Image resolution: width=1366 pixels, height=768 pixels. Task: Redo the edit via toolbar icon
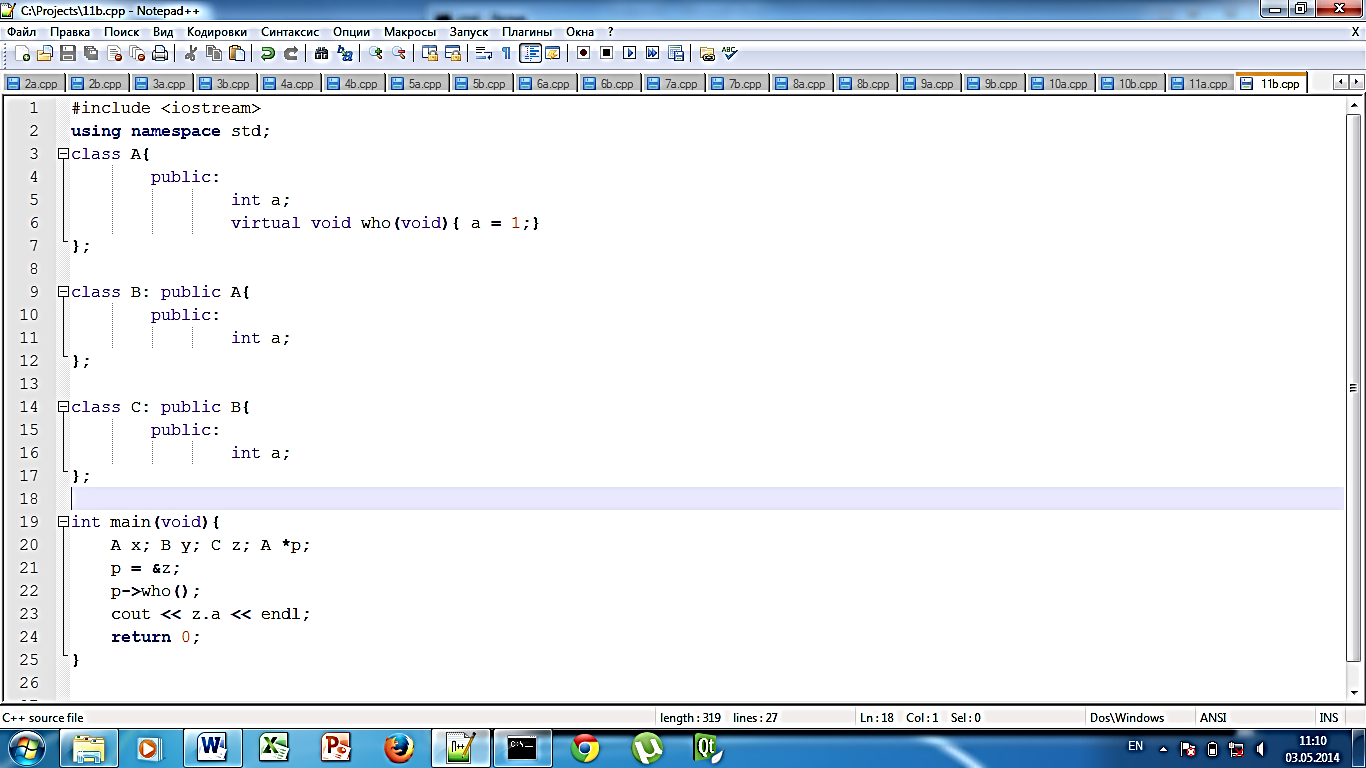pos(291,53)
